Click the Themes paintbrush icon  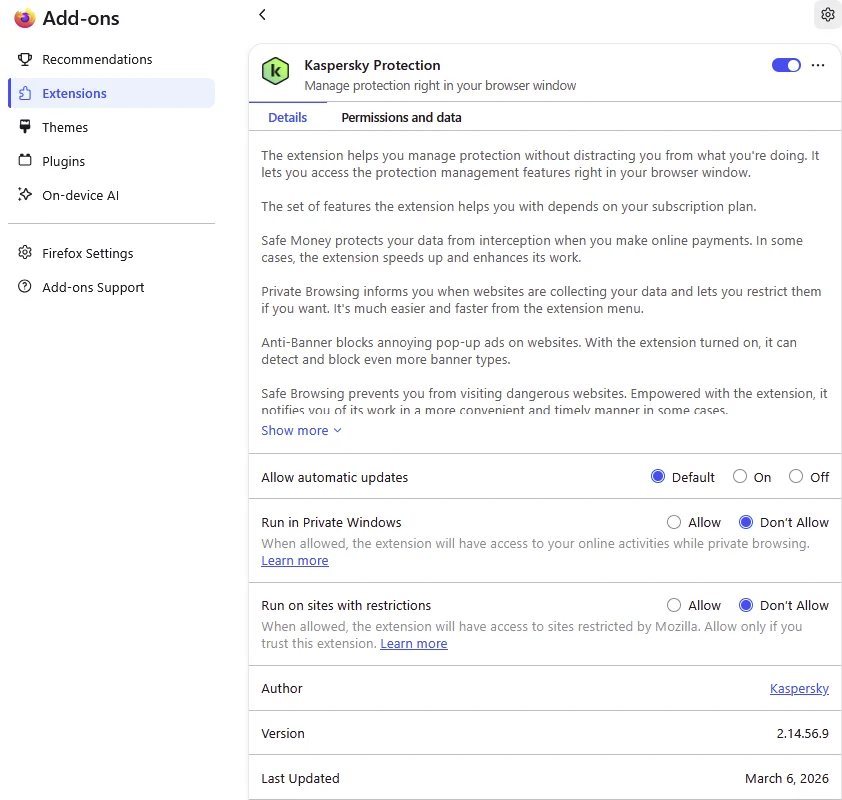tap(25, 127)
